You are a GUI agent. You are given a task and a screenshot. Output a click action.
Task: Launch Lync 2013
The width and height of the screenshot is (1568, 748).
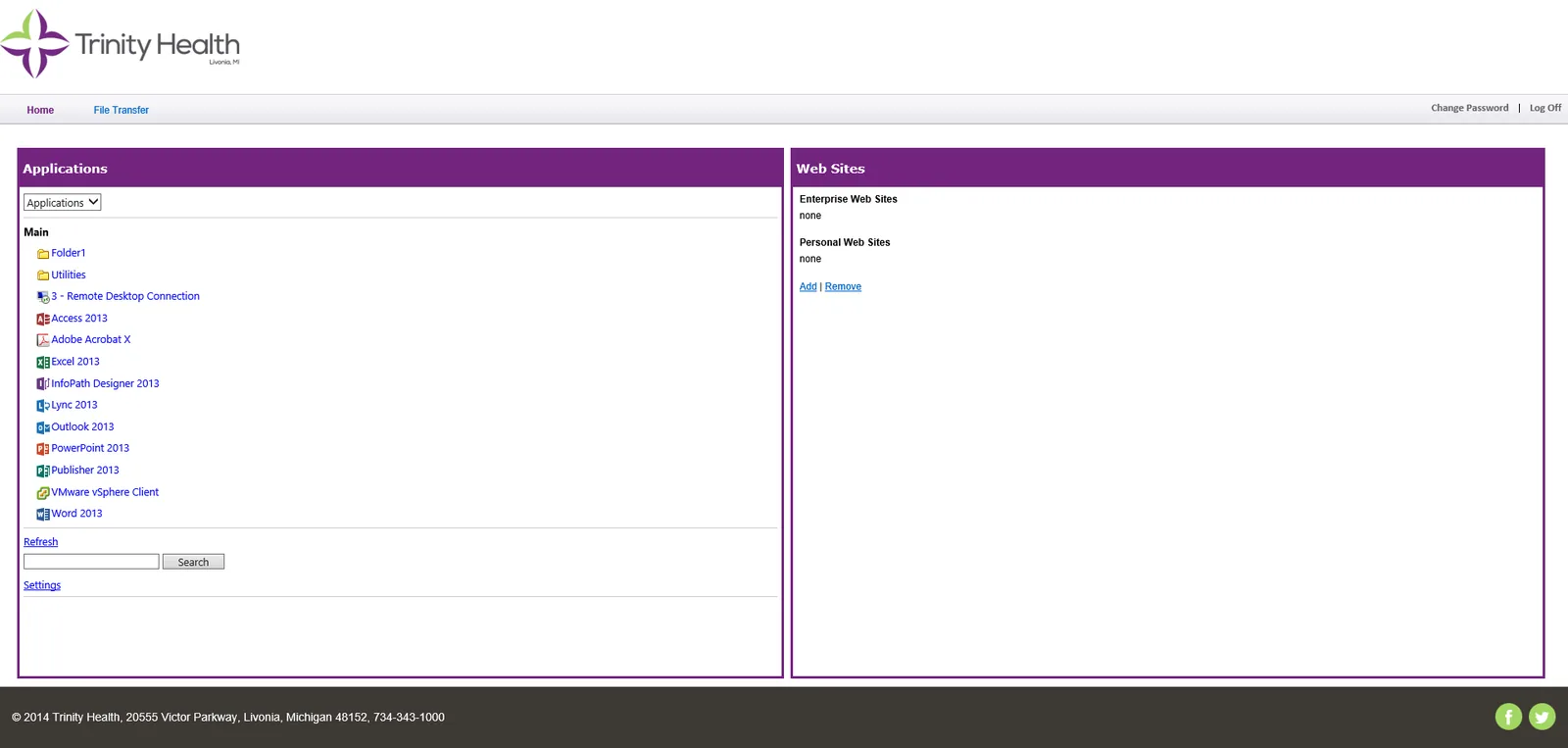pos(74,405)
